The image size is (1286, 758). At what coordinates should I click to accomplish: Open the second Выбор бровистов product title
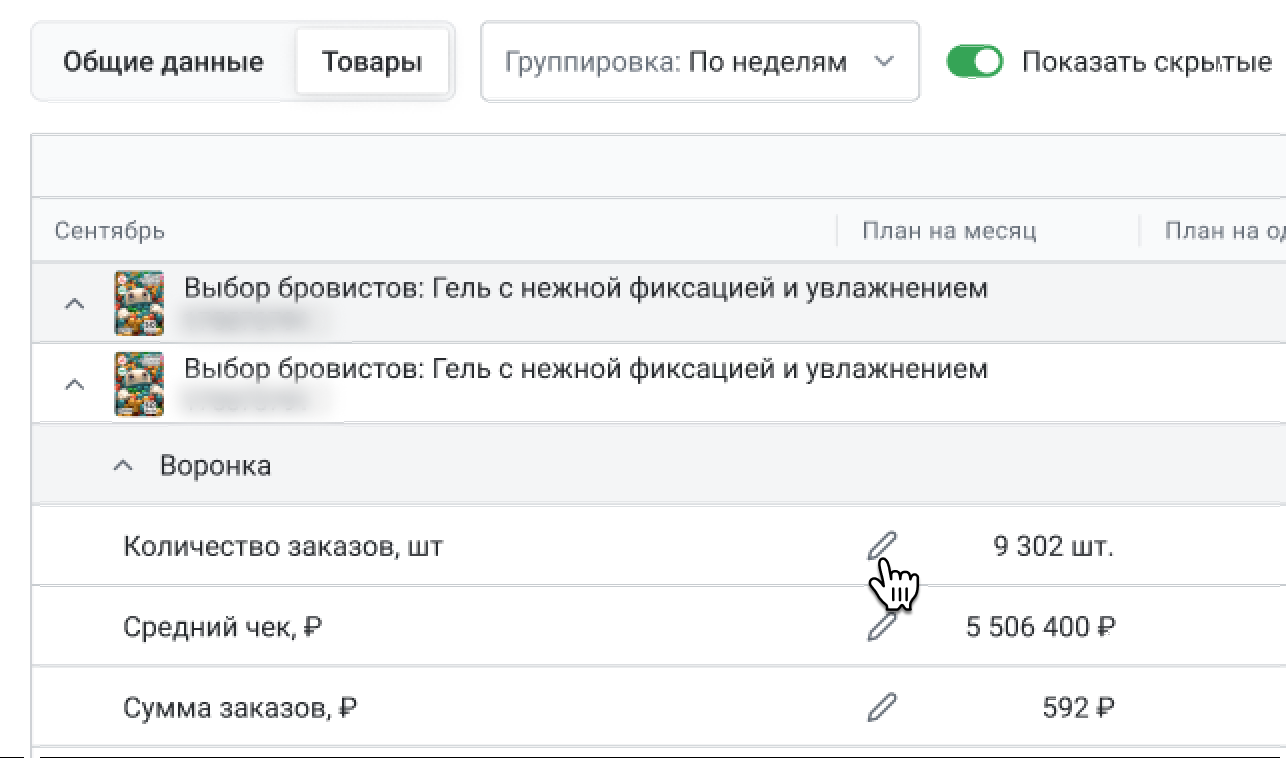point(585,369)
